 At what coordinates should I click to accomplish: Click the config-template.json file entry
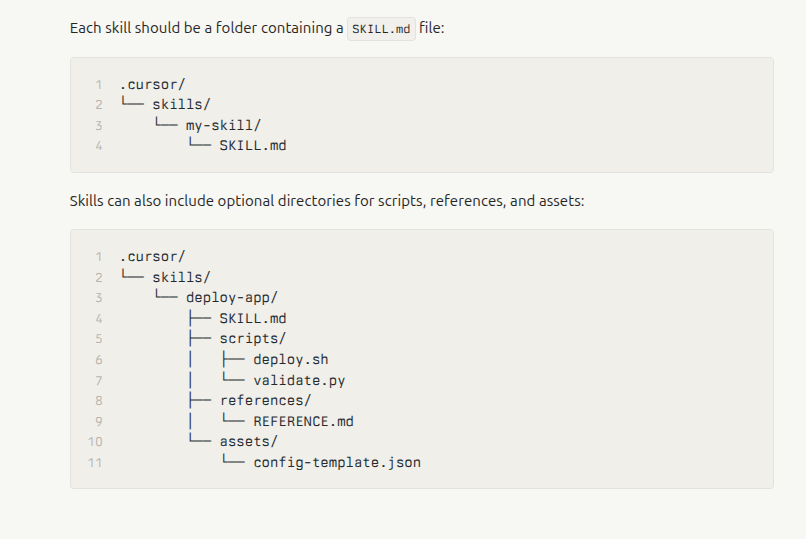point(337,462)
